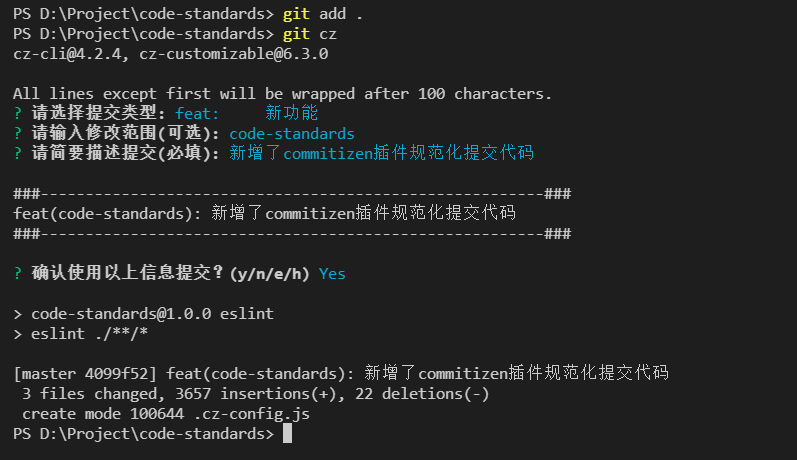The image size is (797, 460).
Task: Click the green question mark beside 请简要描述提交
Action: tap(18, 154)
